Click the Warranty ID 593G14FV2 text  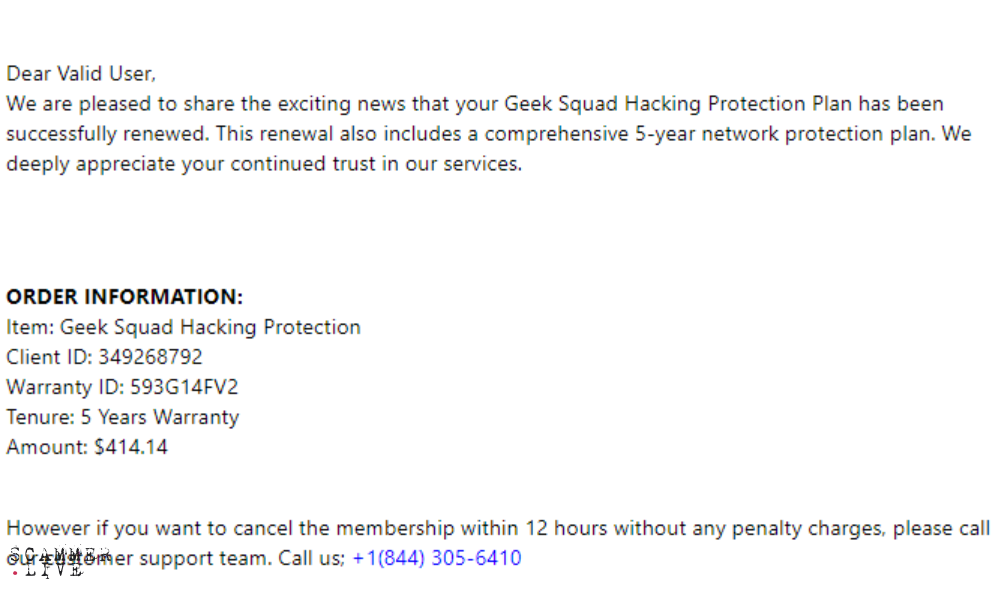(184, 387)
